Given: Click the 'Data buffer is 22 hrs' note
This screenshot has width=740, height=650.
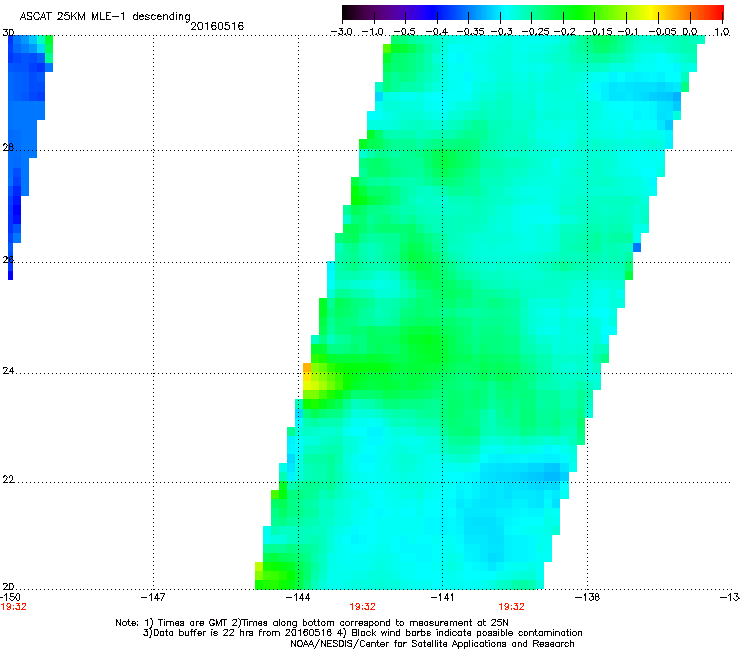Looking at the screenshot, I should point(362,633).
